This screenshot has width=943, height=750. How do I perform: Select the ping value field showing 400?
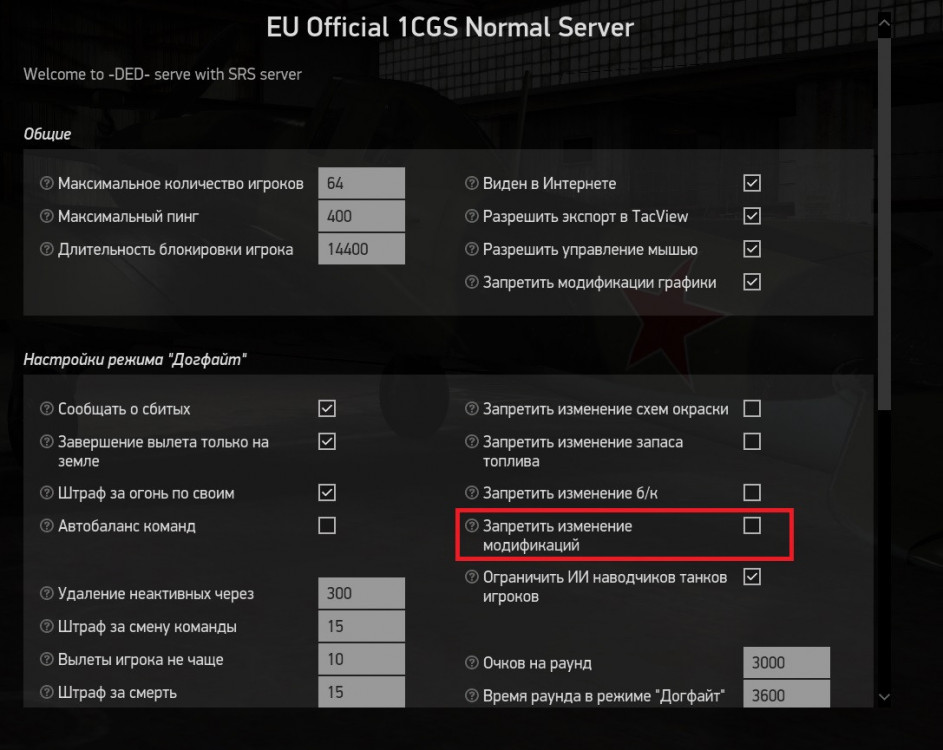point(361,216)
